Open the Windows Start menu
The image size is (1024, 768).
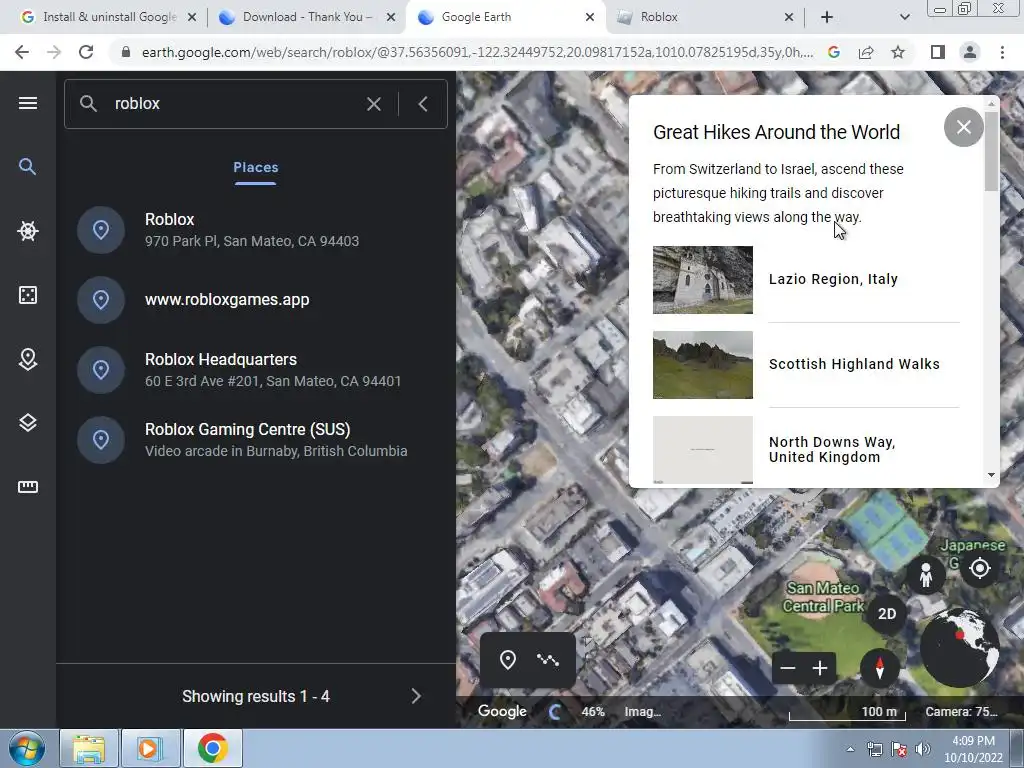[x=27, y=748]
